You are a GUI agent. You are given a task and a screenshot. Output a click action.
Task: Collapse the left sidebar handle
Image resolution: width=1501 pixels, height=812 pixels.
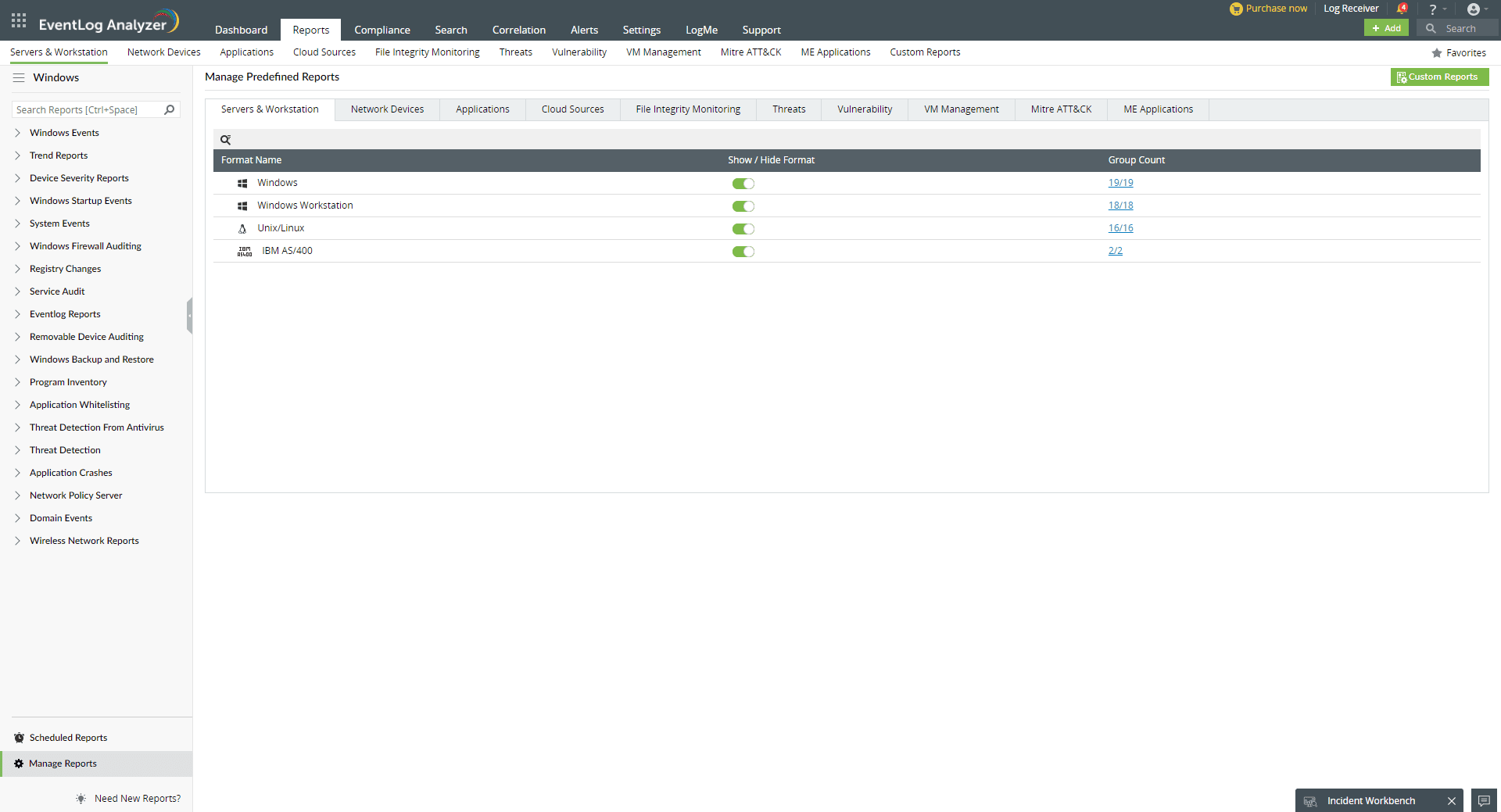point(189,316)
